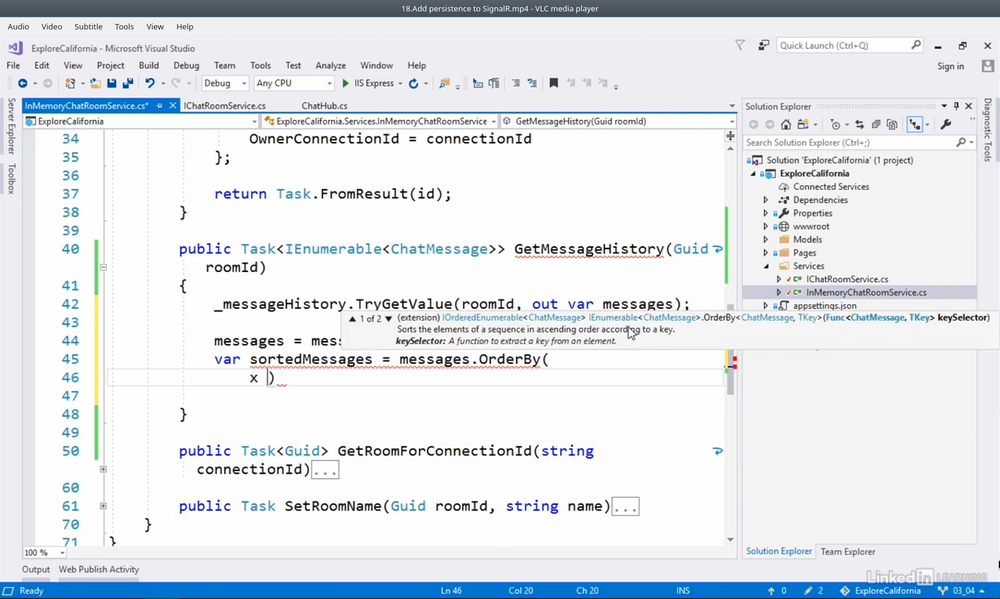Click the Visual Studio logo icon
Screen dimensions: 1000x599
(15, 48)
